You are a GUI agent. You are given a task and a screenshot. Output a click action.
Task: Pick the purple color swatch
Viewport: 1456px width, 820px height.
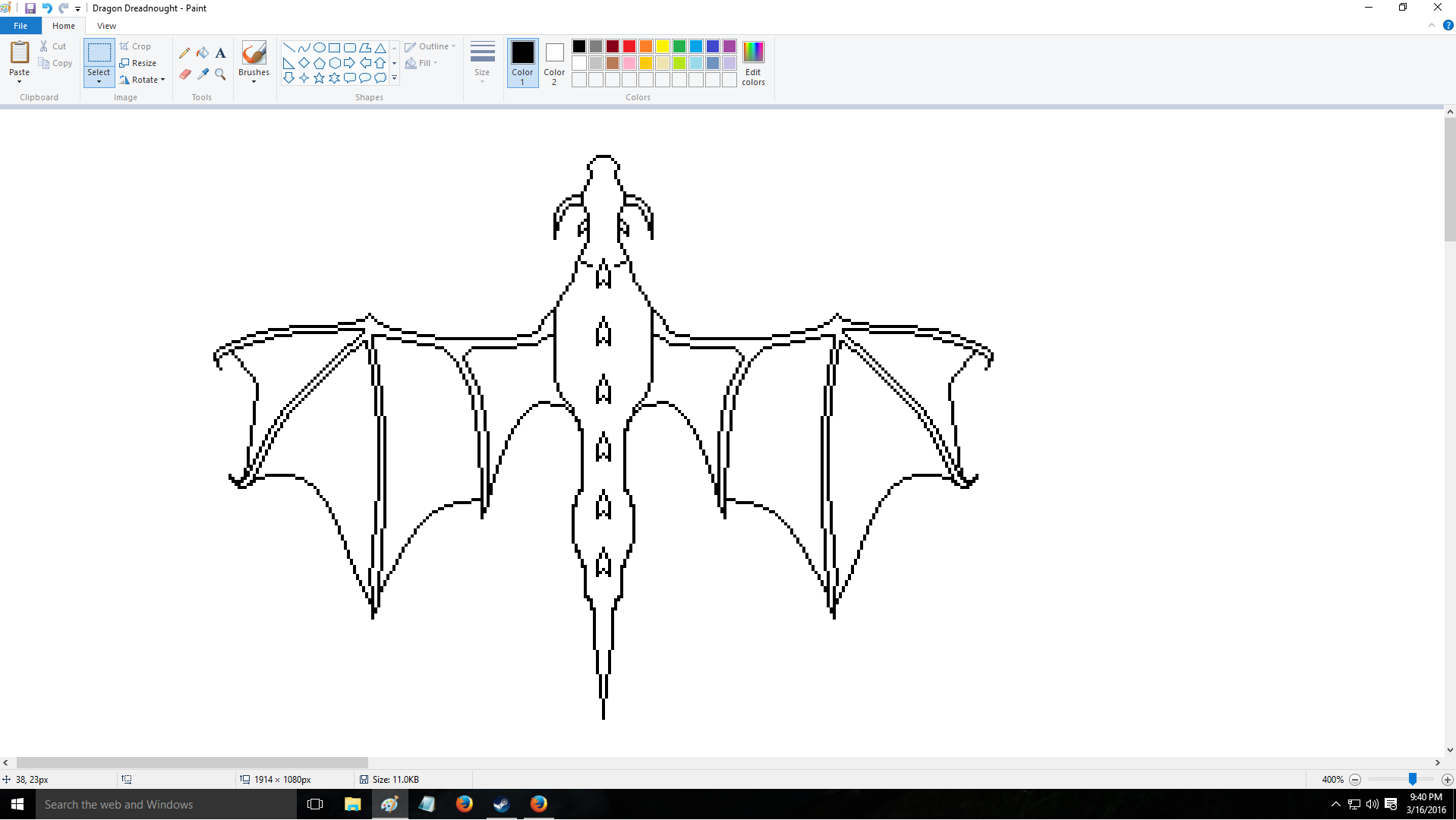(730, 46)
